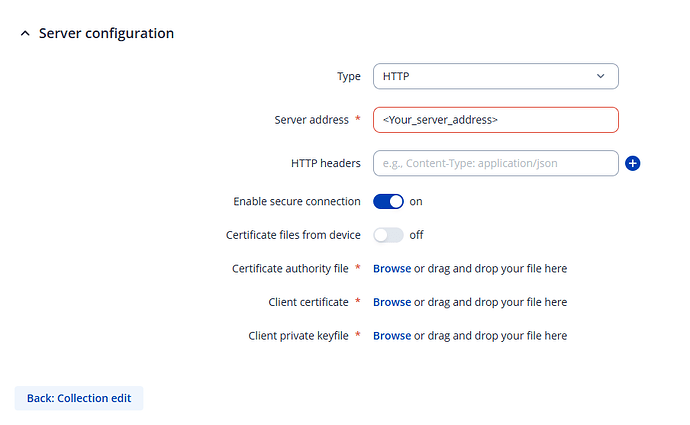This screenshot has height=425, width=690.
Task: Click the Type field label
Action: click(x=348, y=76)
